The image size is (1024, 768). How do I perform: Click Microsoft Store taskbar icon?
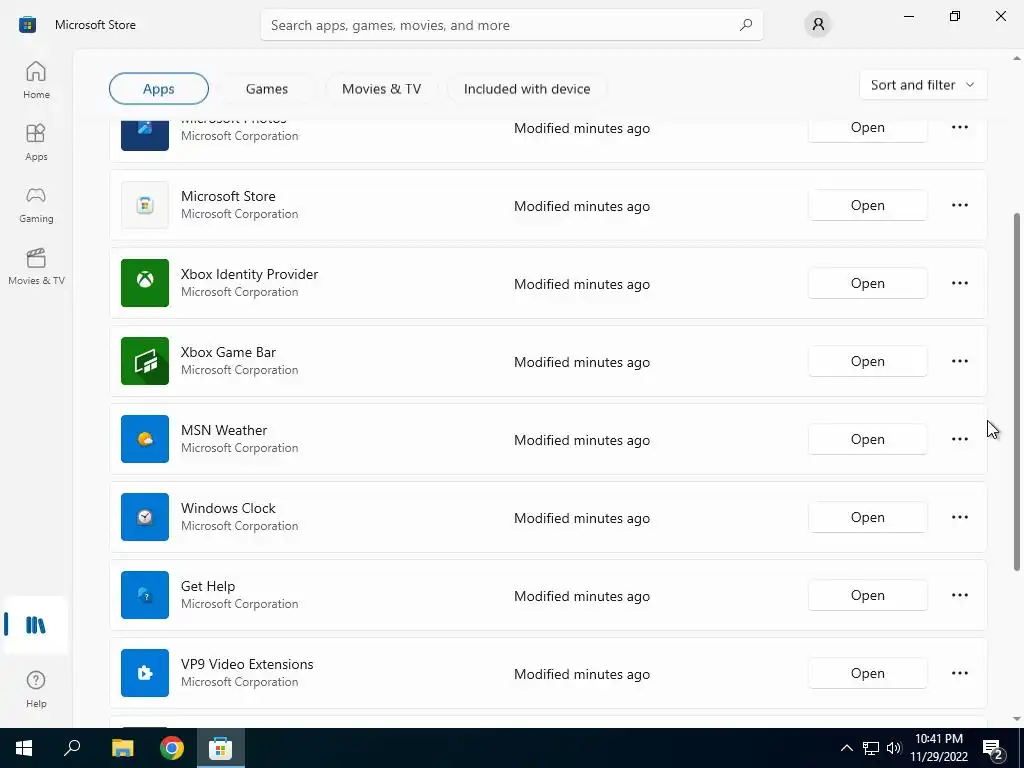tap(221, 748)
